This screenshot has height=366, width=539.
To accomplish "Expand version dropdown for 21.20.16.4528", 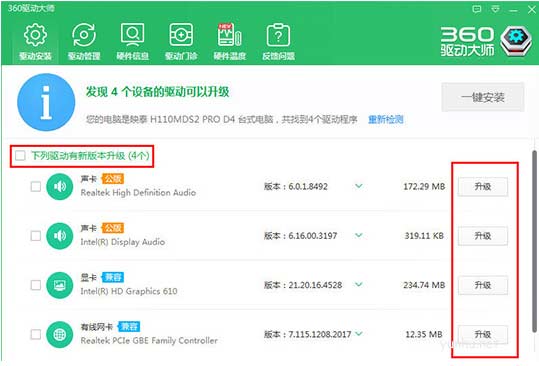I will point(359,285).
